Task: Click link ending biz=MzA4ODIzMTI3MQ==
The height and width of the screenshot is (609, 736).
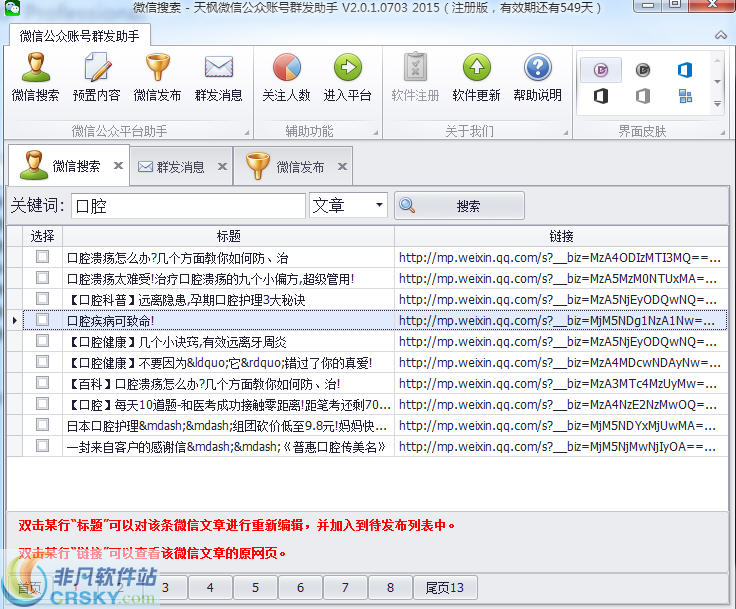Action: coord(559,258)
